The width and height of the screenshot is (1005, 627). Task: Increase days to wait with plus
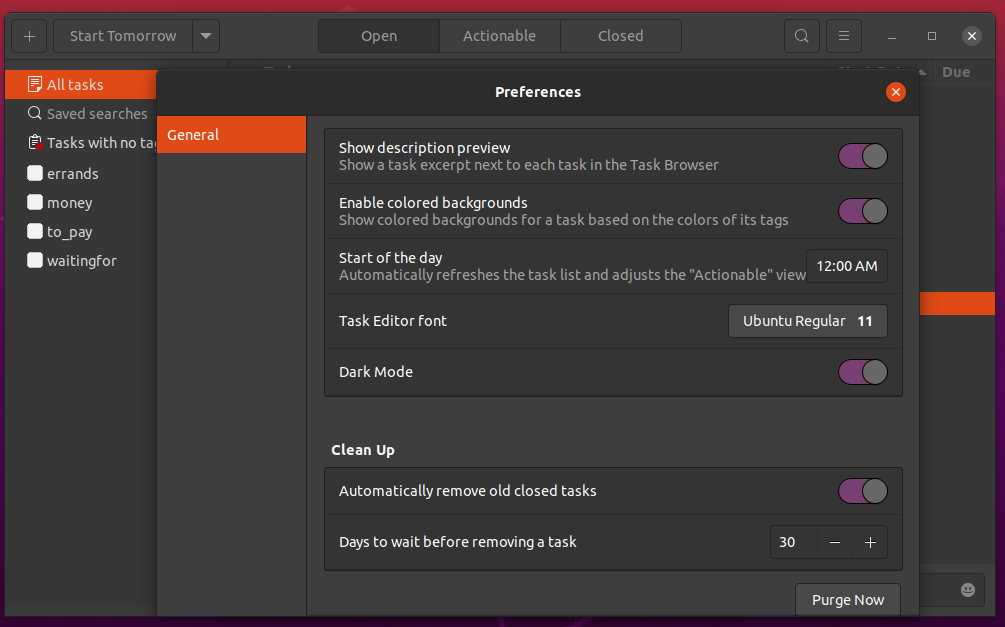pos(870,542)
